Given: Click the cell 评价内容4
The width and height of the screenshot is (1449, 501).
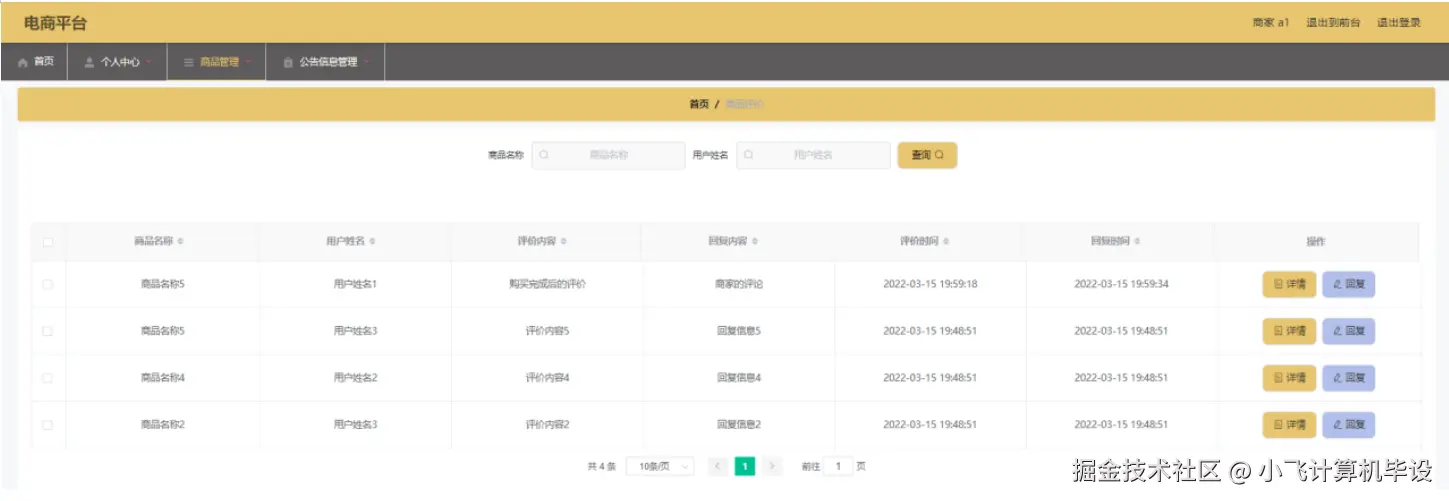Looking at the screenshot, I should click(547, 378).
